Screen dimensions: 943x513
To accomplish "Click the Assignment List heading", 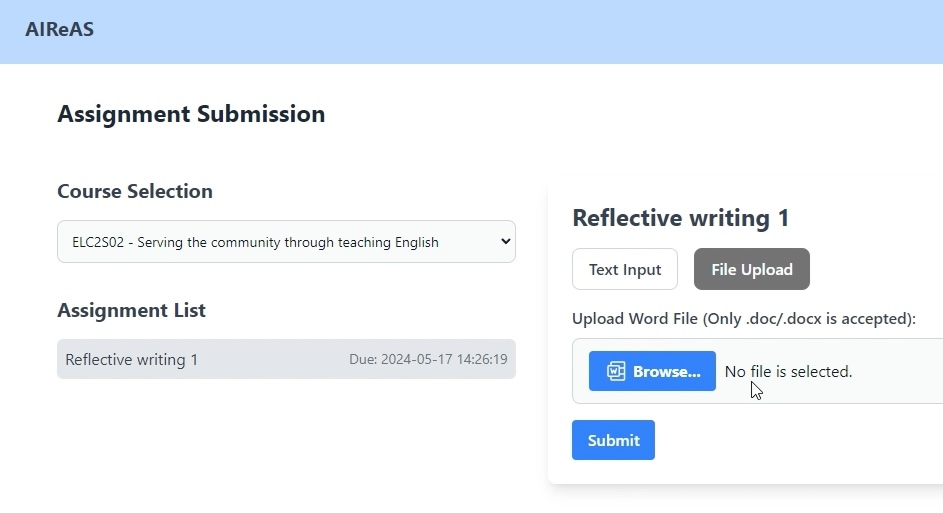I will pyautogui.click(x=131, y=310).
